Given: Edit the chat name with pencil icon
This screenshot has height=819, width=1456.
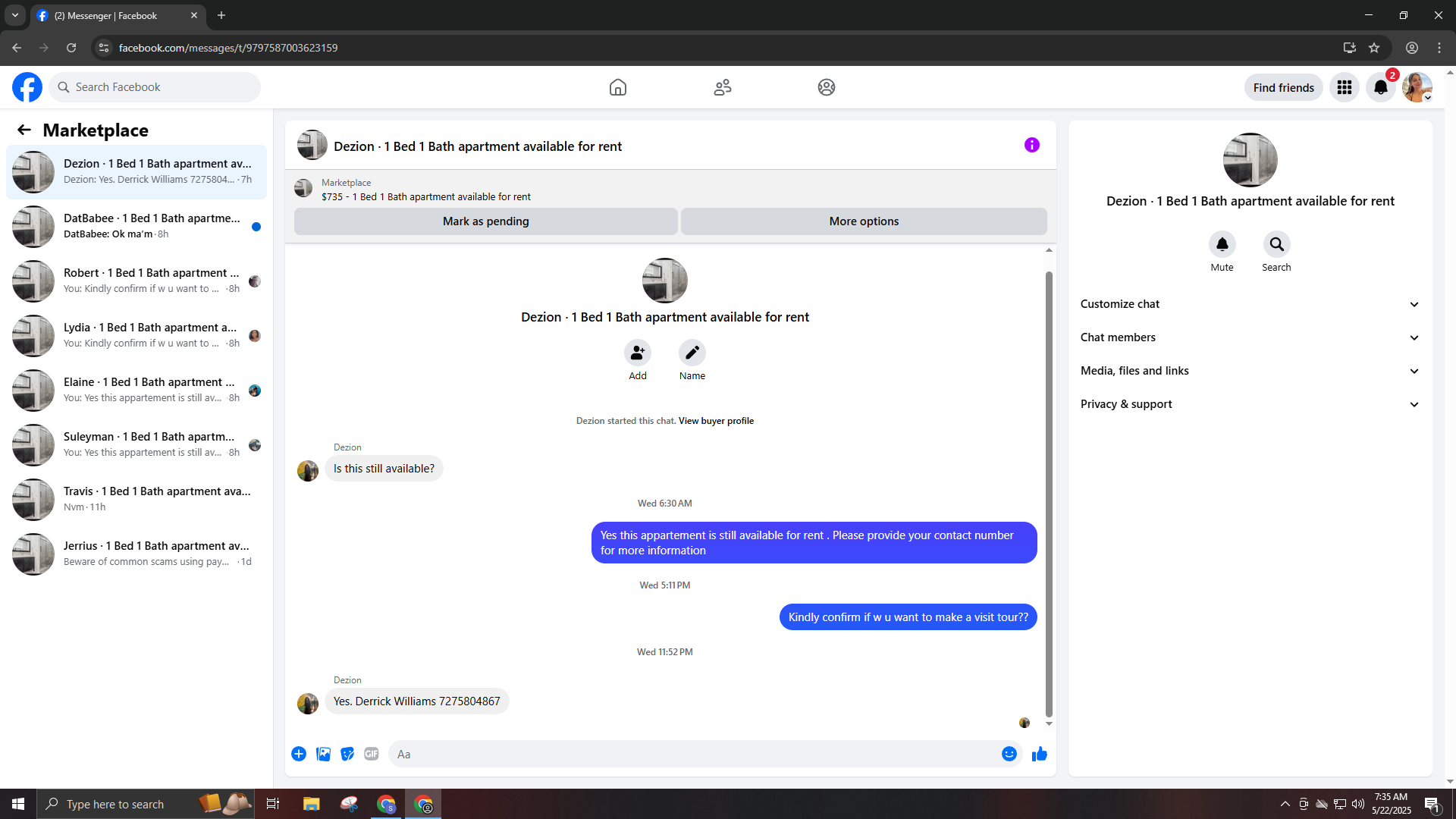Looking at the screenshot, I should [692, 353].
